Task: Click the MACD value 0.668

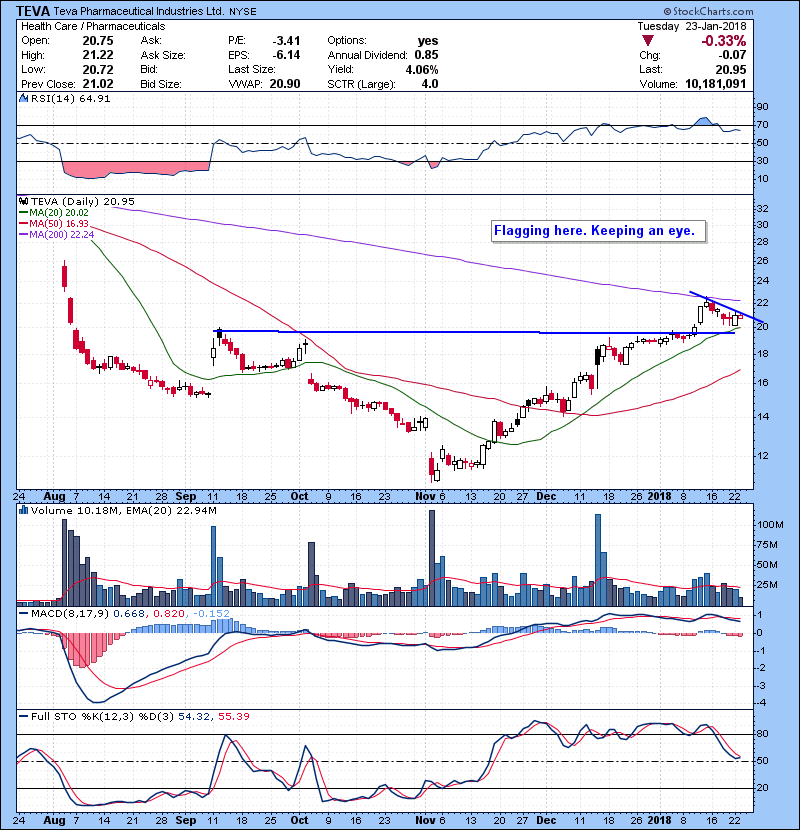Action: point(129,614)
